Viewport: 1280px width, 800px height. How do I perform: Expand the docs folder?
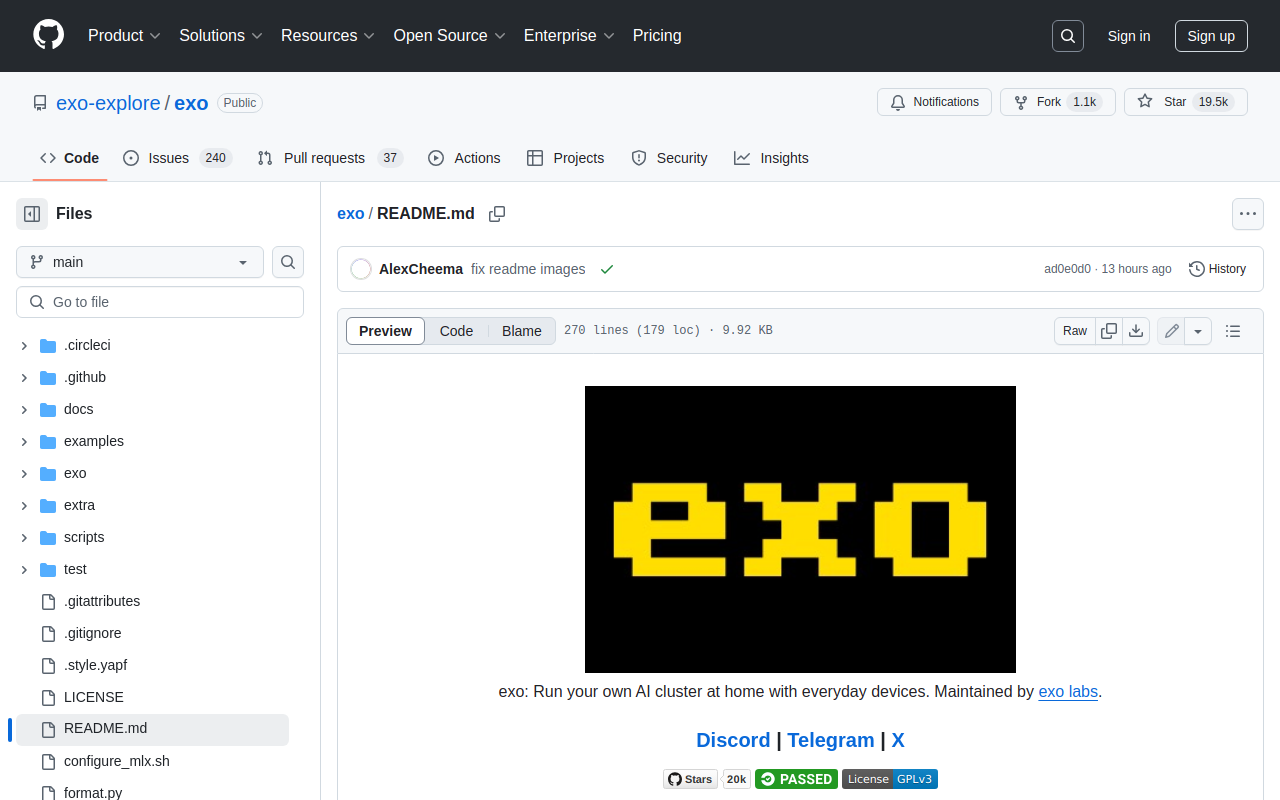tap(24, 409)
